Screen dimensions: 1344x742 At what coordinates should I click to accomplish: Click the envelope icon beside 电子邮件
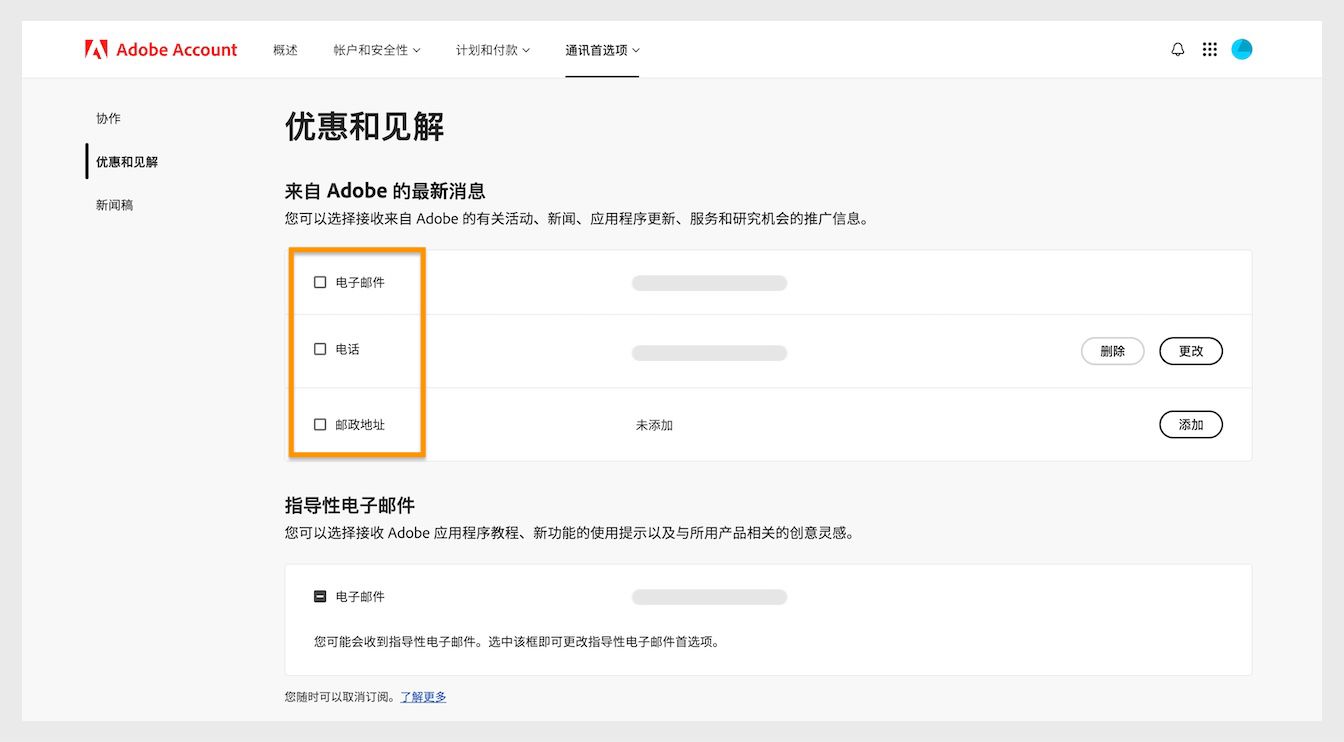click(320, 595)
